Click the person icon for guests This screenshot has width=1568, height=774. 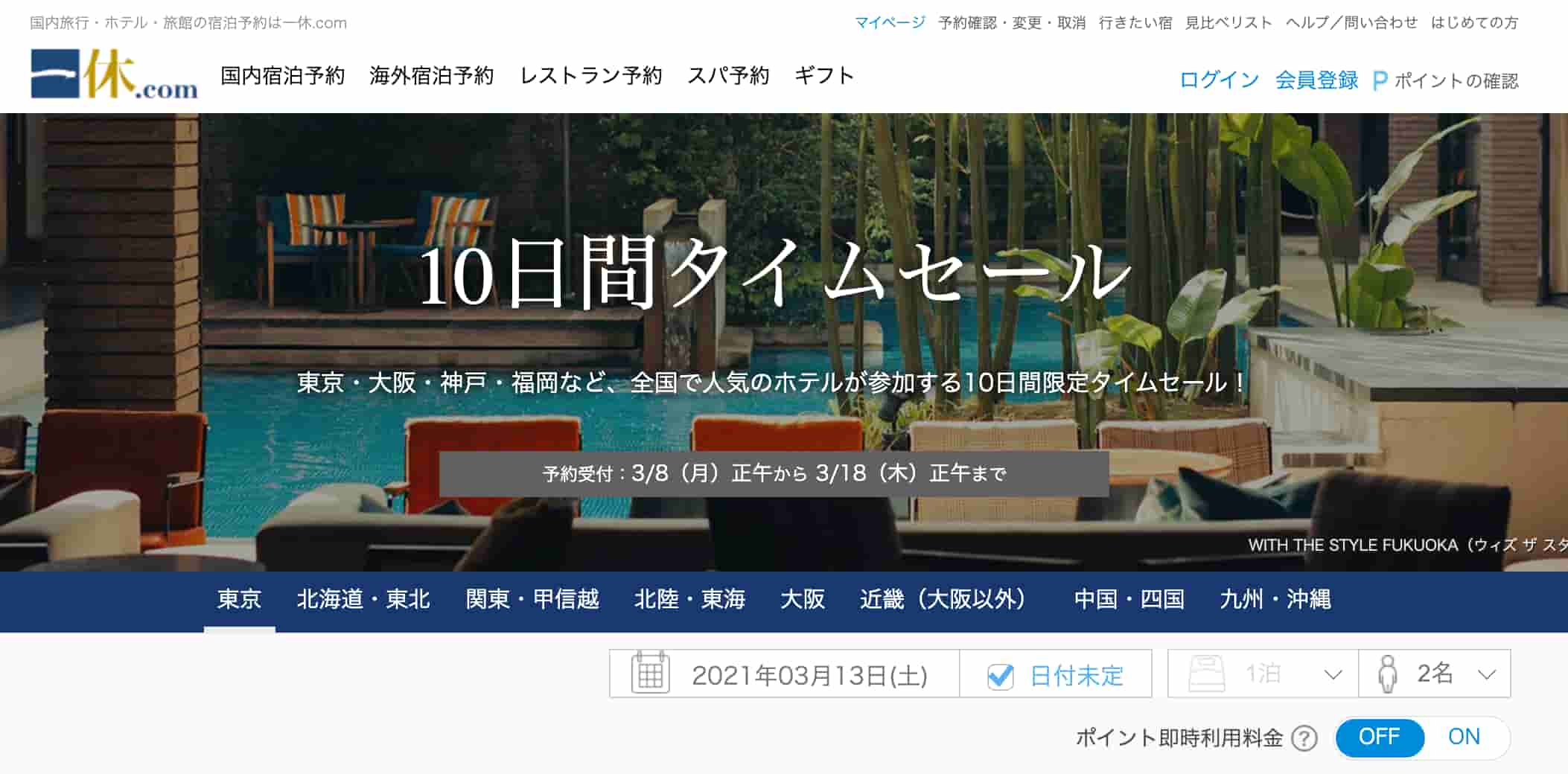click(x=1388, y=674)
